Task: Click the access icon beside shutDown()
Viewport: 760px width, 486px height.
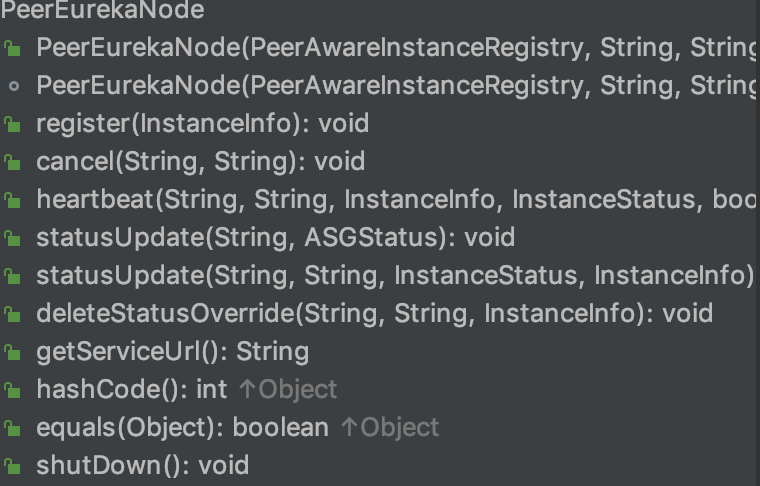Action: click(x=12, y=466)
